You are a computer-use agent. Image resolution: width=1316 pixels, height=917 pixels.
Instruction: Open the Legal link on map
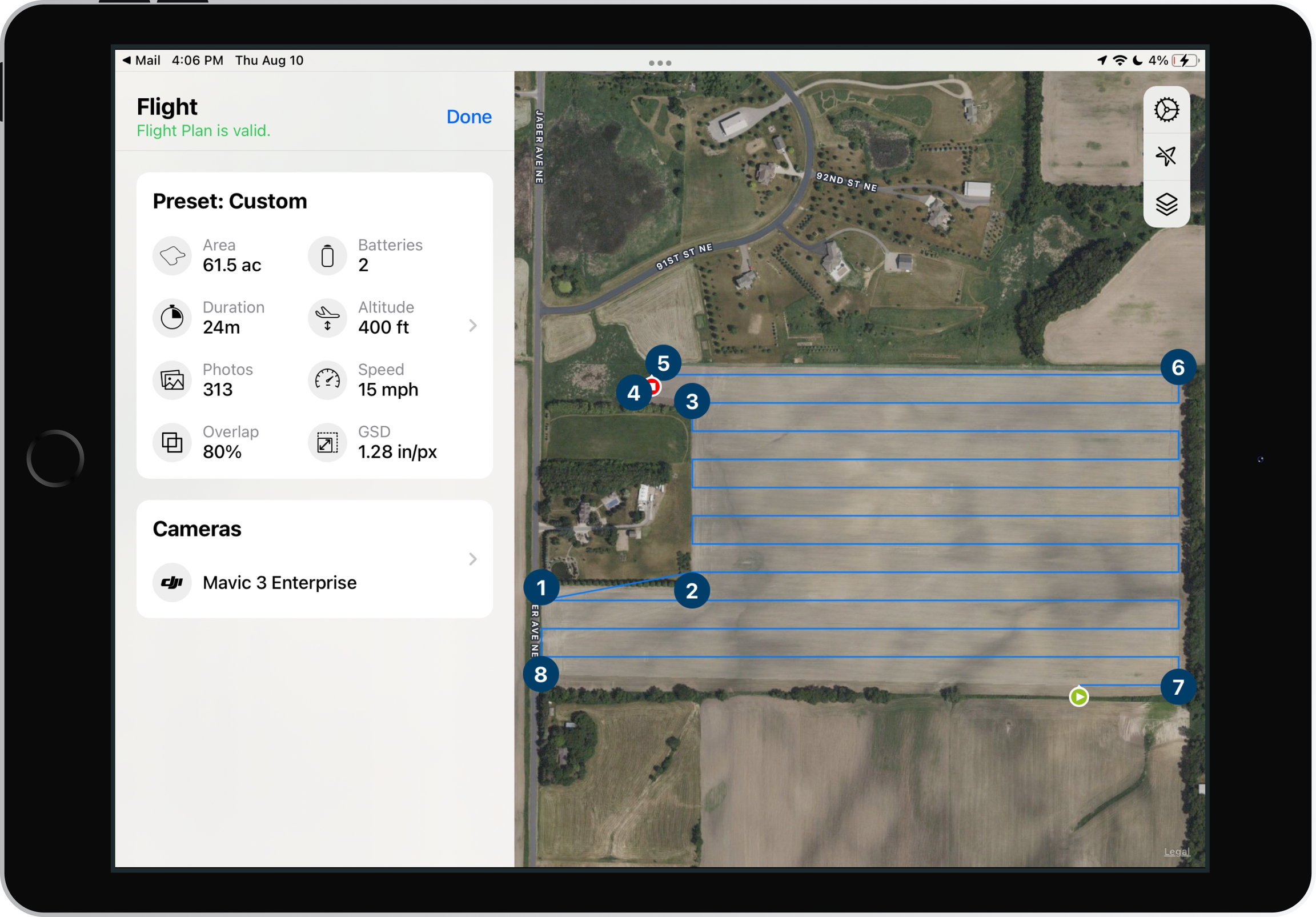(x=1176, y=852)
